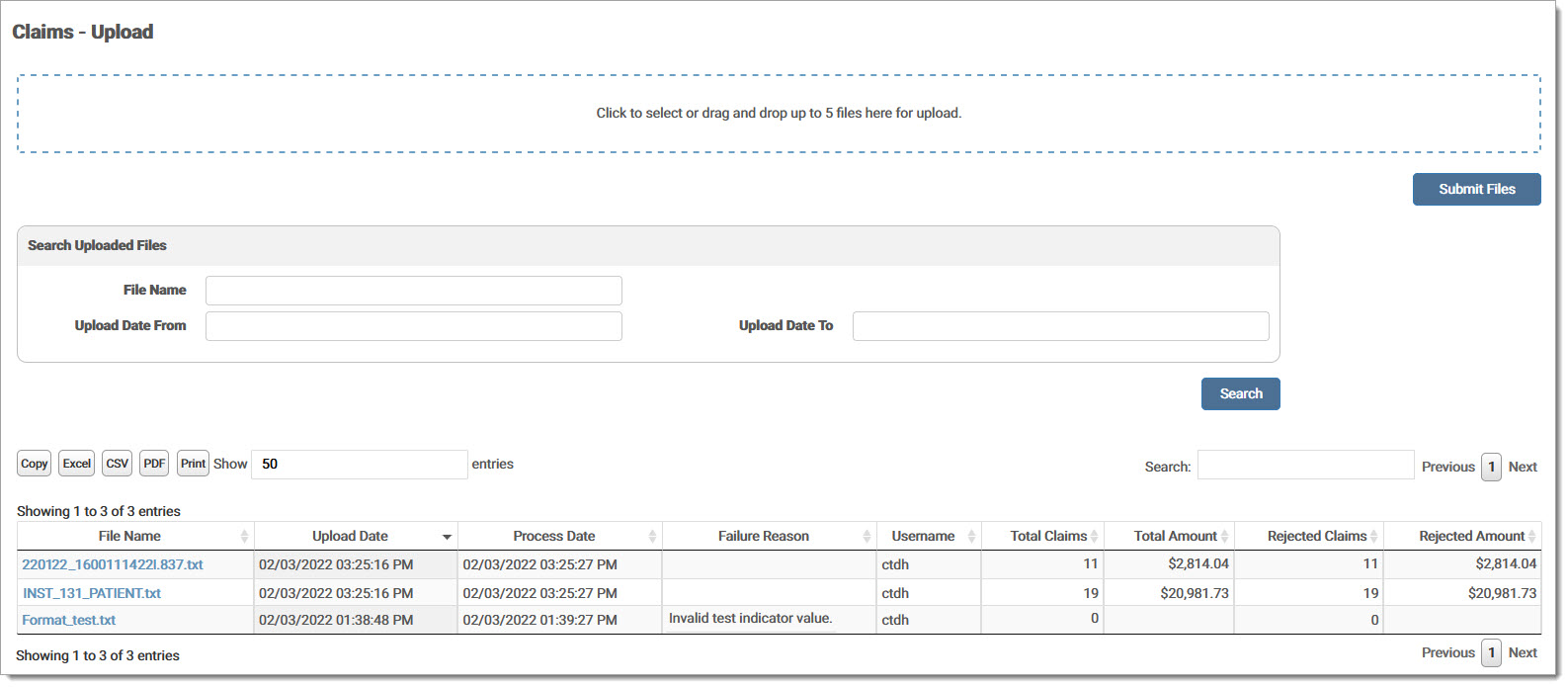Export table to Excel
The image size is (1568, 687).
76,464
